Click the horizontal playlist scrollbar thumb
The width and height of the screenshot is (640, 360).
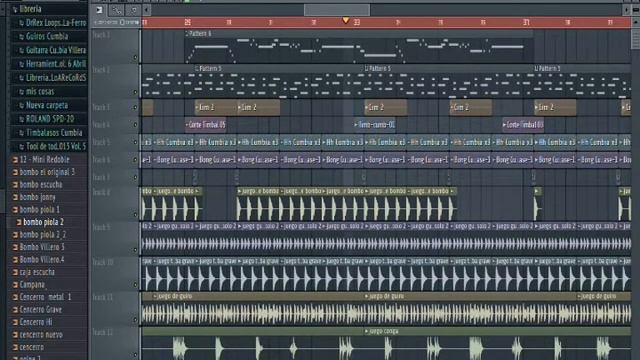337,10
